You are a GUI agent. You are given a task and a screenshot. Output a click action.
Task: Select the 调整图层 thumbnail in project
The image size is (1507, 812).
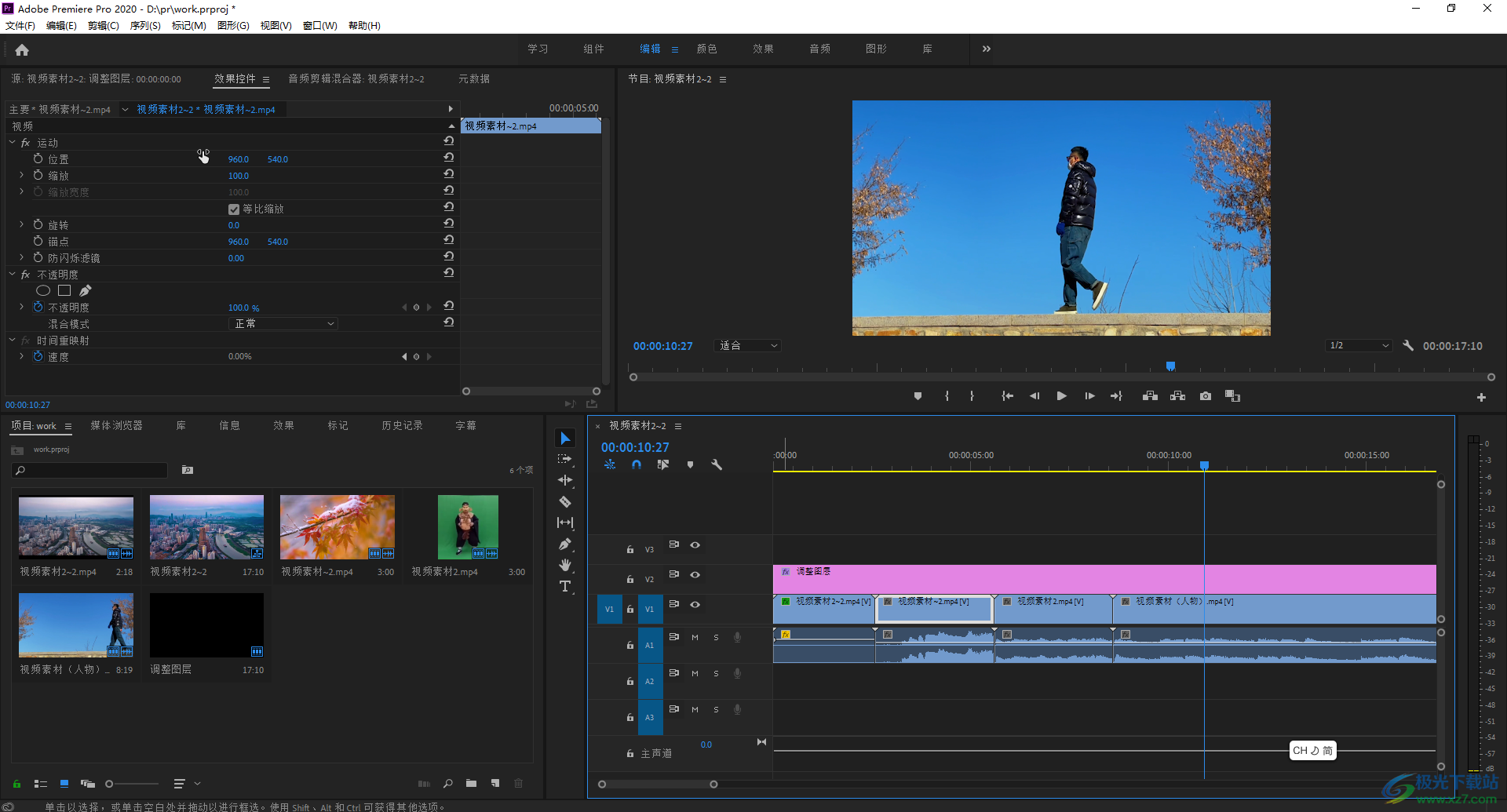pos(207,625)
